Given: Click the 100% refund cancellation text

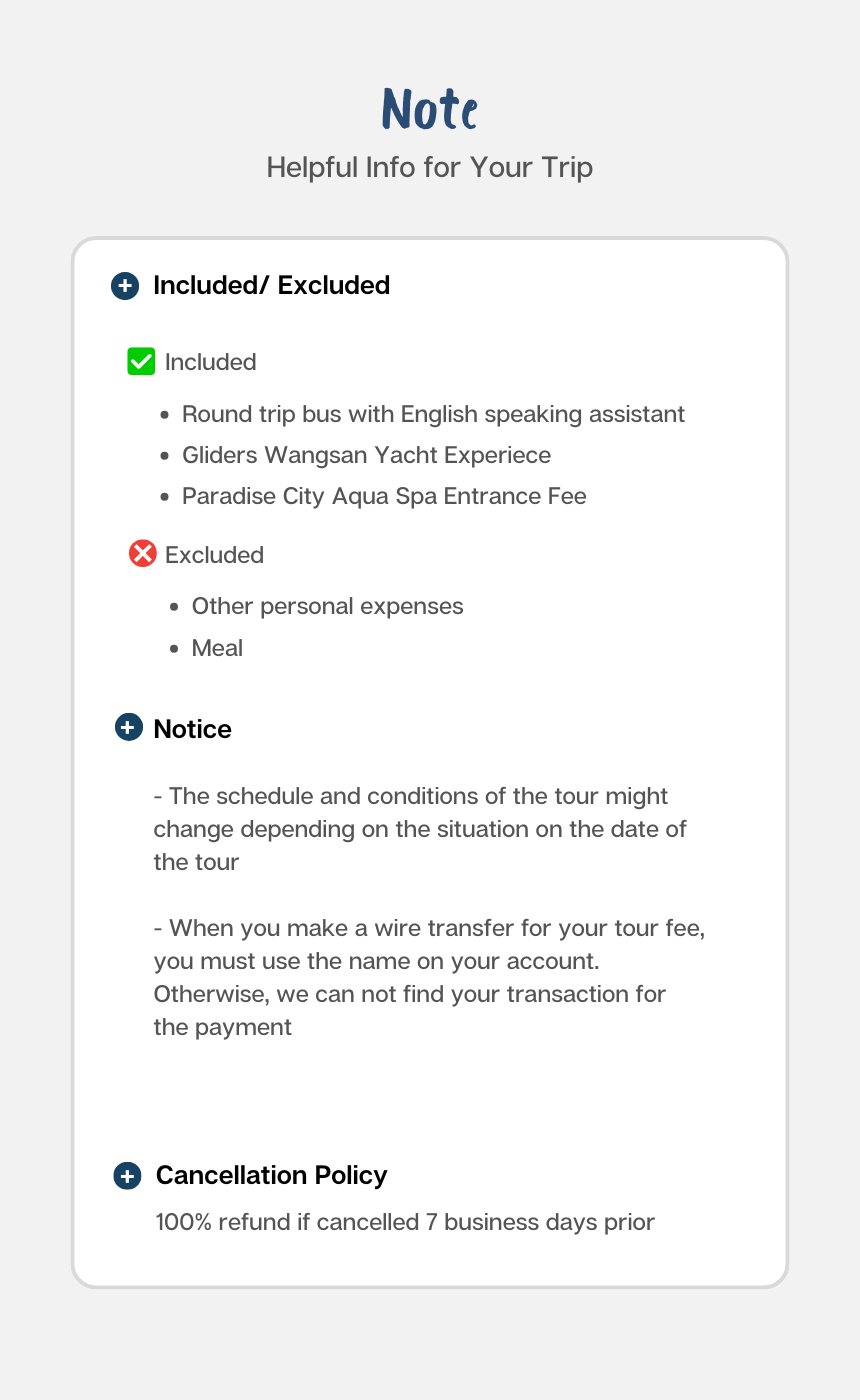Looking at the screenshot, I should click(405, 1222).
